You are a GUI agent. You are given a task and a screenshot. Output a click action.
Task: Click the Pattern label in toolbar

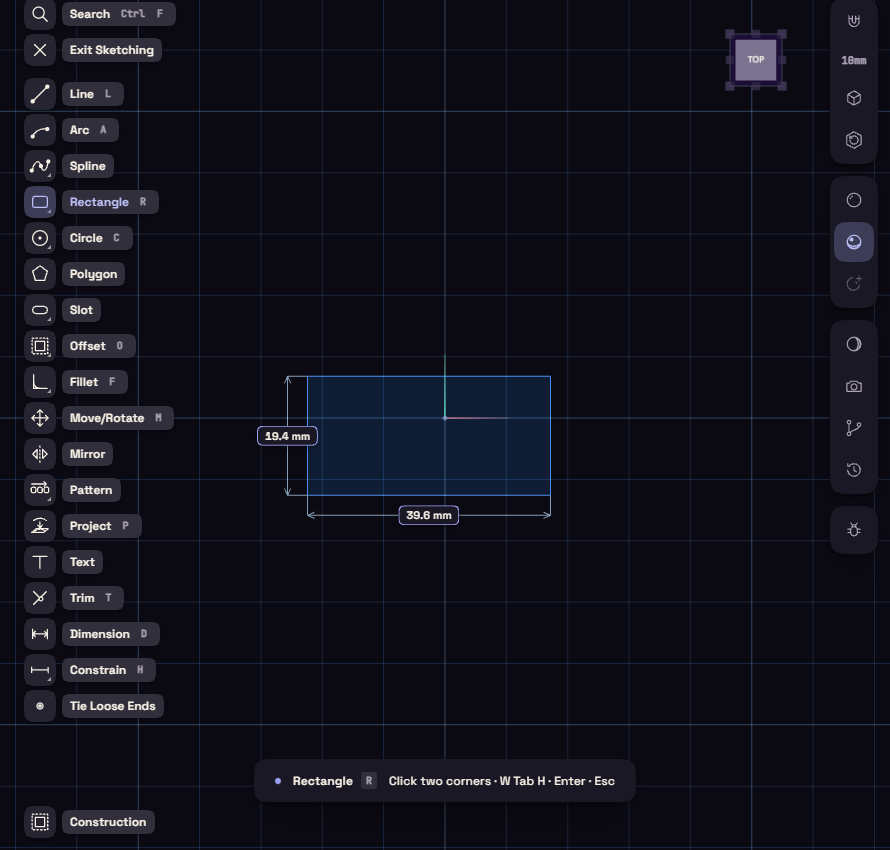coord(91,490)
